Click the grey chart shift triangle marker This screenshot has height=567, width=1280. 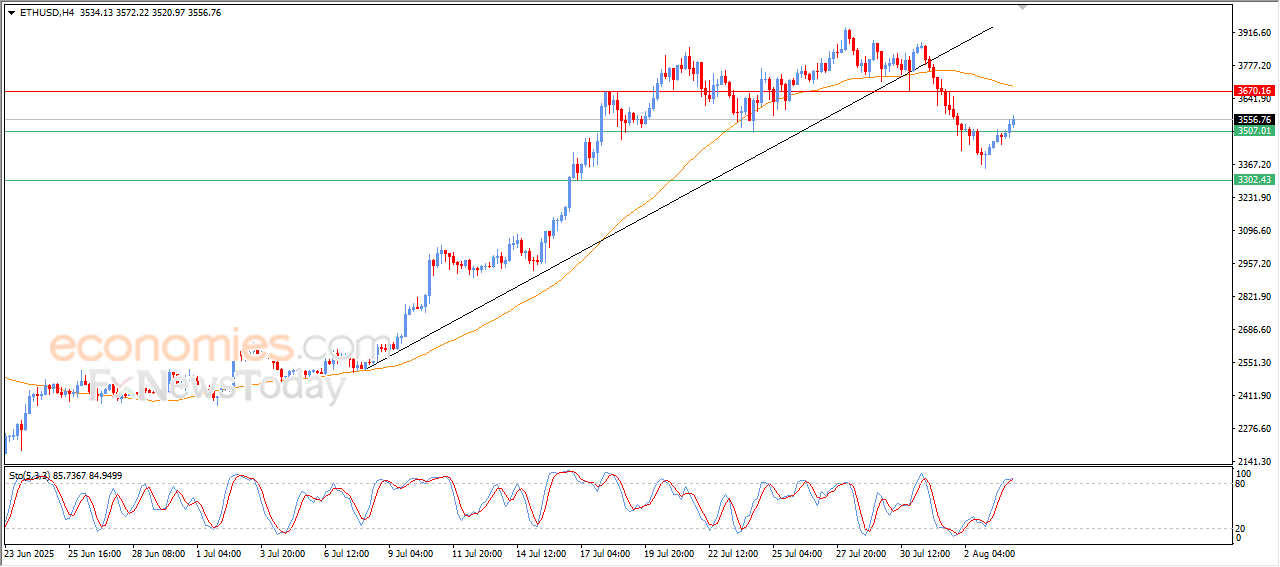click(1022, 7)
